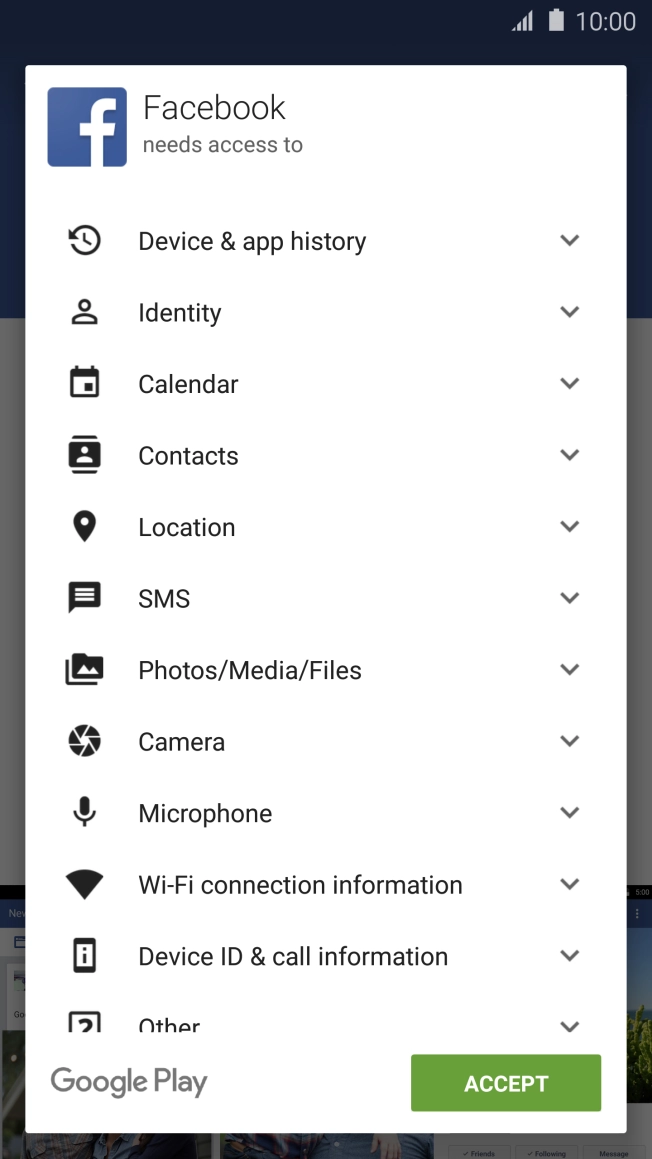Image resolution: width=652 pixels, height=1159 pixels.
Task: Click the Identity person icon
Action: pyautogui.click(x=85, y=311)
